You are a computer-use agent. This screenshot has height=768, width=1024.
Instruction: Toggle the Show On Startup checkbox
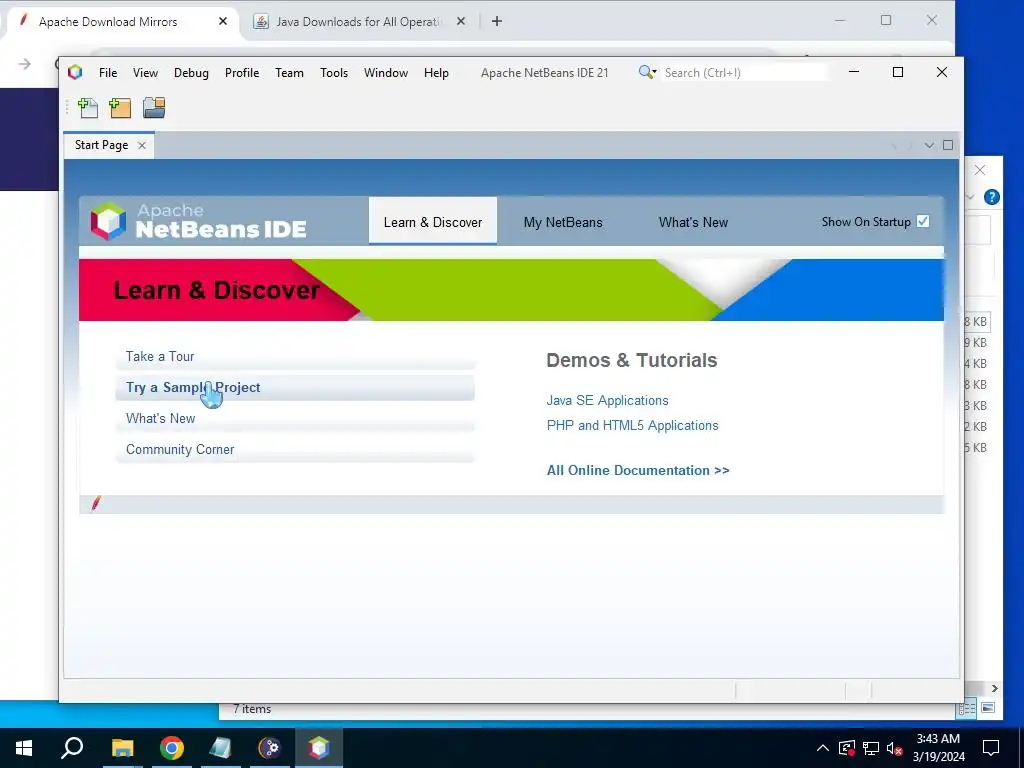point(923,221)
